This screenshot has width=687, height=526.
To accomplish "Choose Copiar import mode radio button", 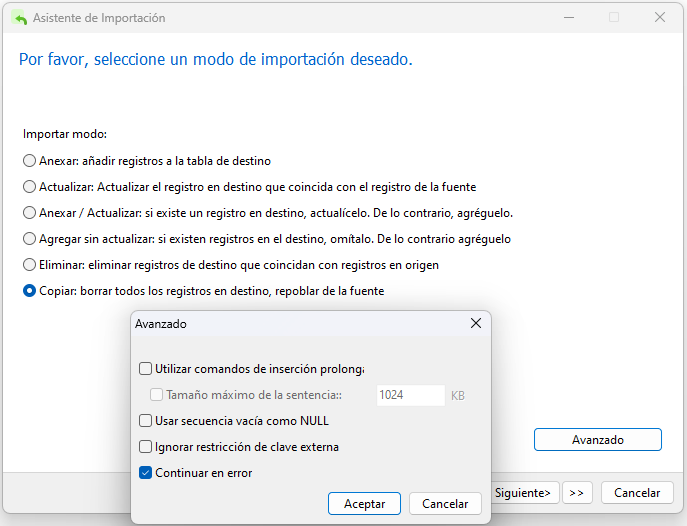I will 29,291.
